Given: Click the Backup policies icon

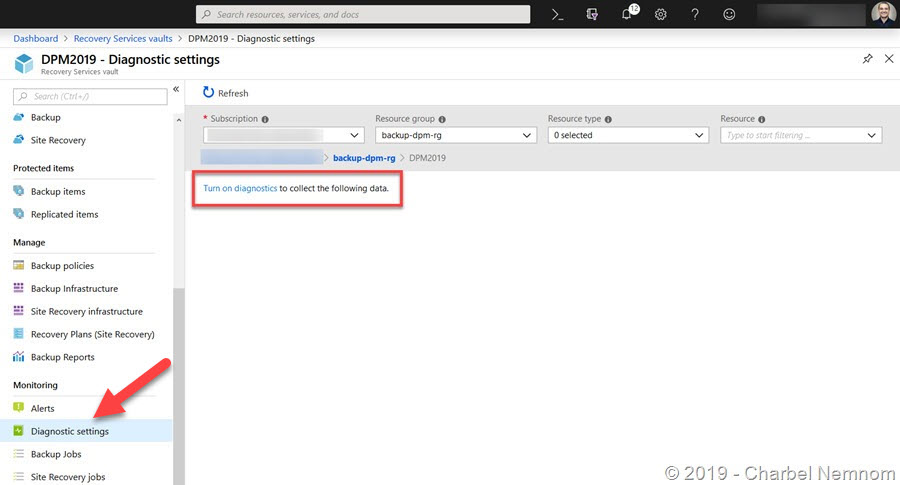Looking at the screenshot, I should pos(18,265).
